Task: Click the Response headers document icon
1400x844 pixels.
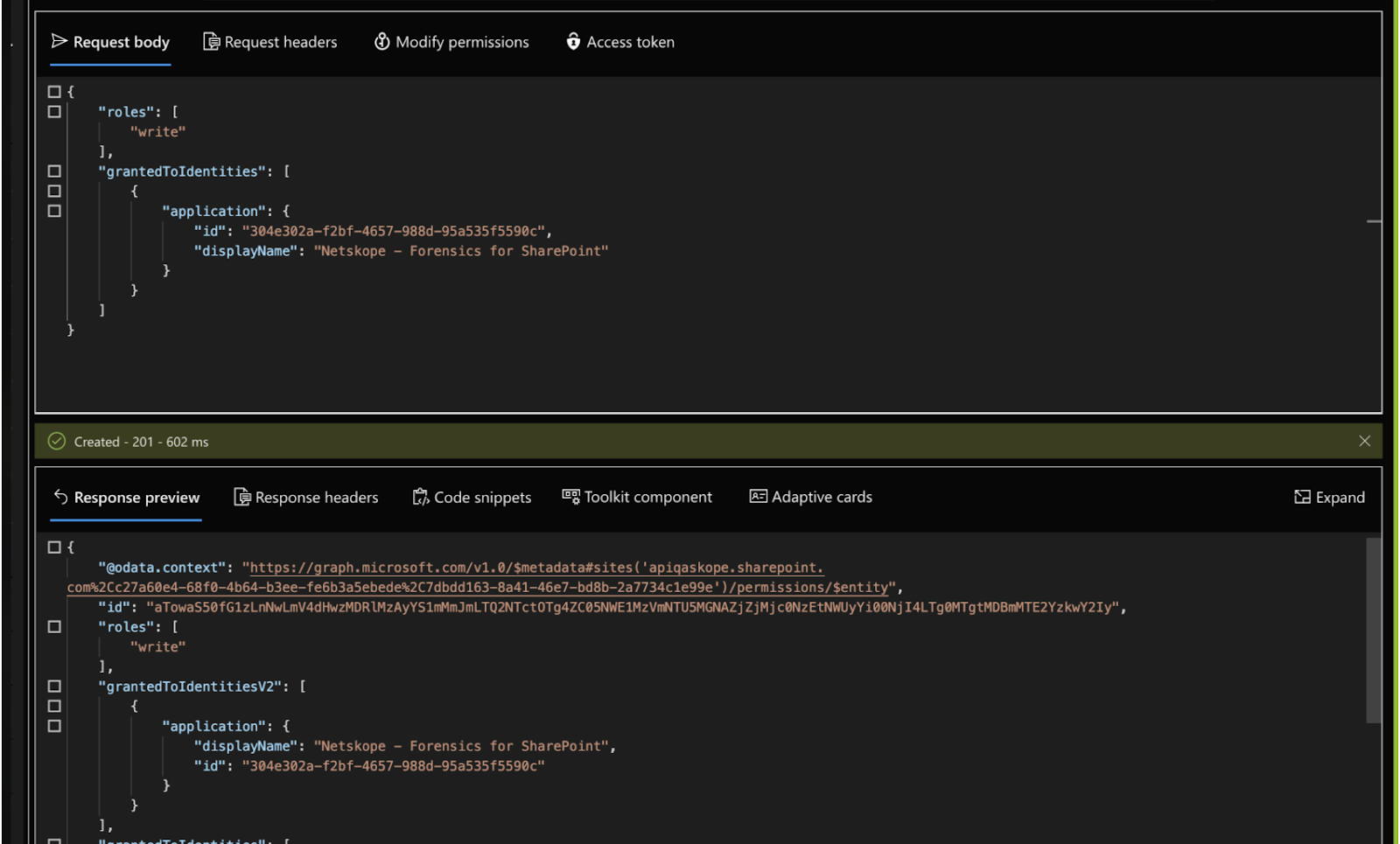Action: (x=241, y=498)
